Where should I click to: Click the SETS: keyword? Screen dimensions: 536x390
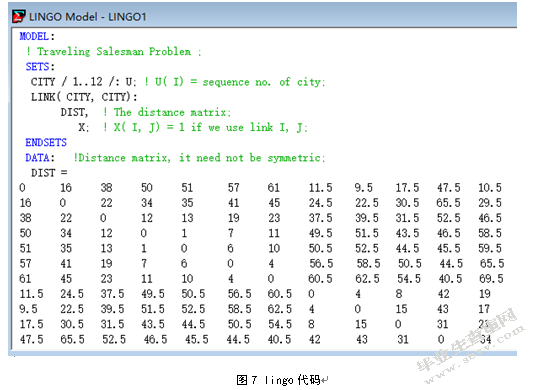(x=40, y=66)
